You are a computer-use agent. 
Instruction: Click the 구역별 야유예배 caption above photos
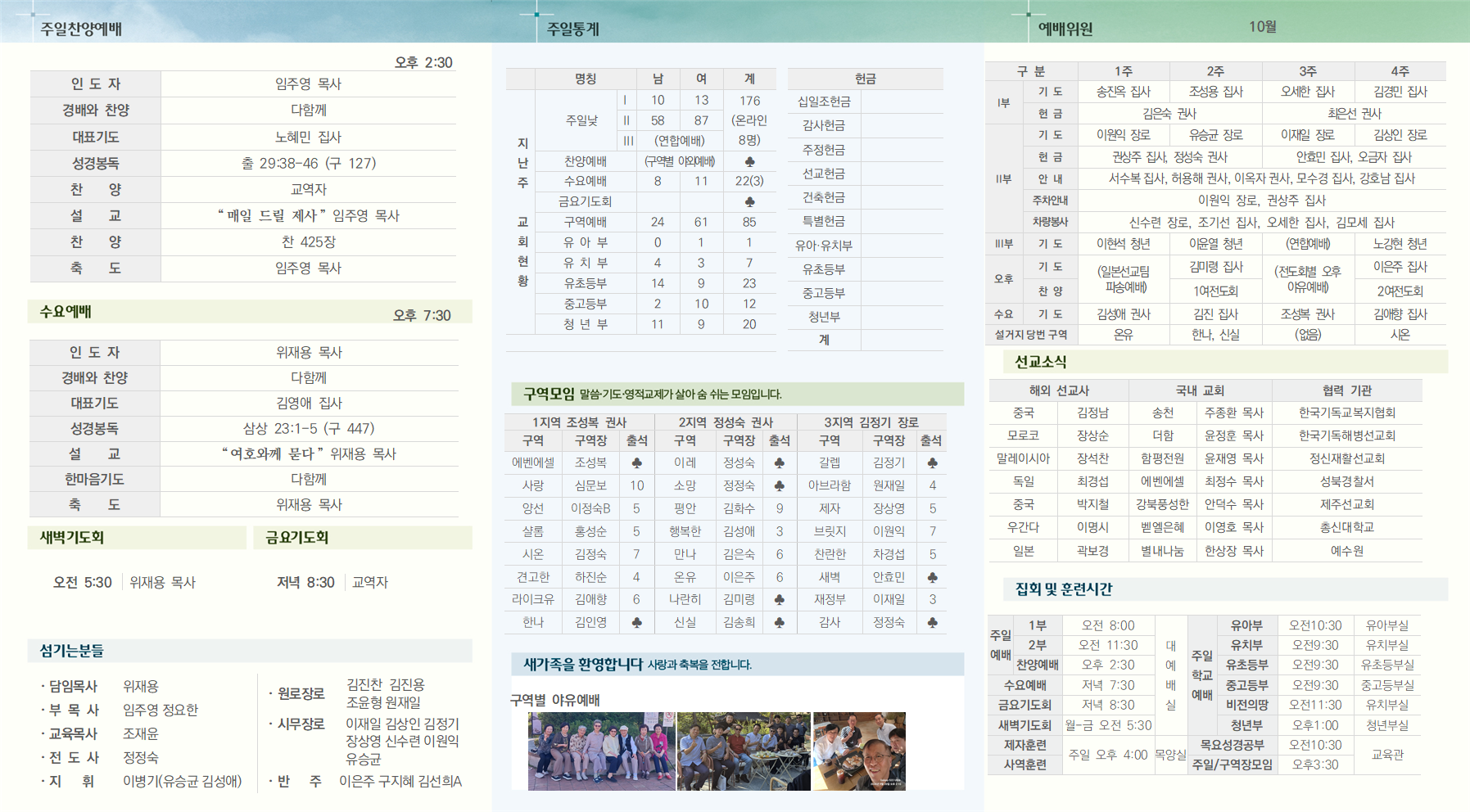[x=555, y=700]
